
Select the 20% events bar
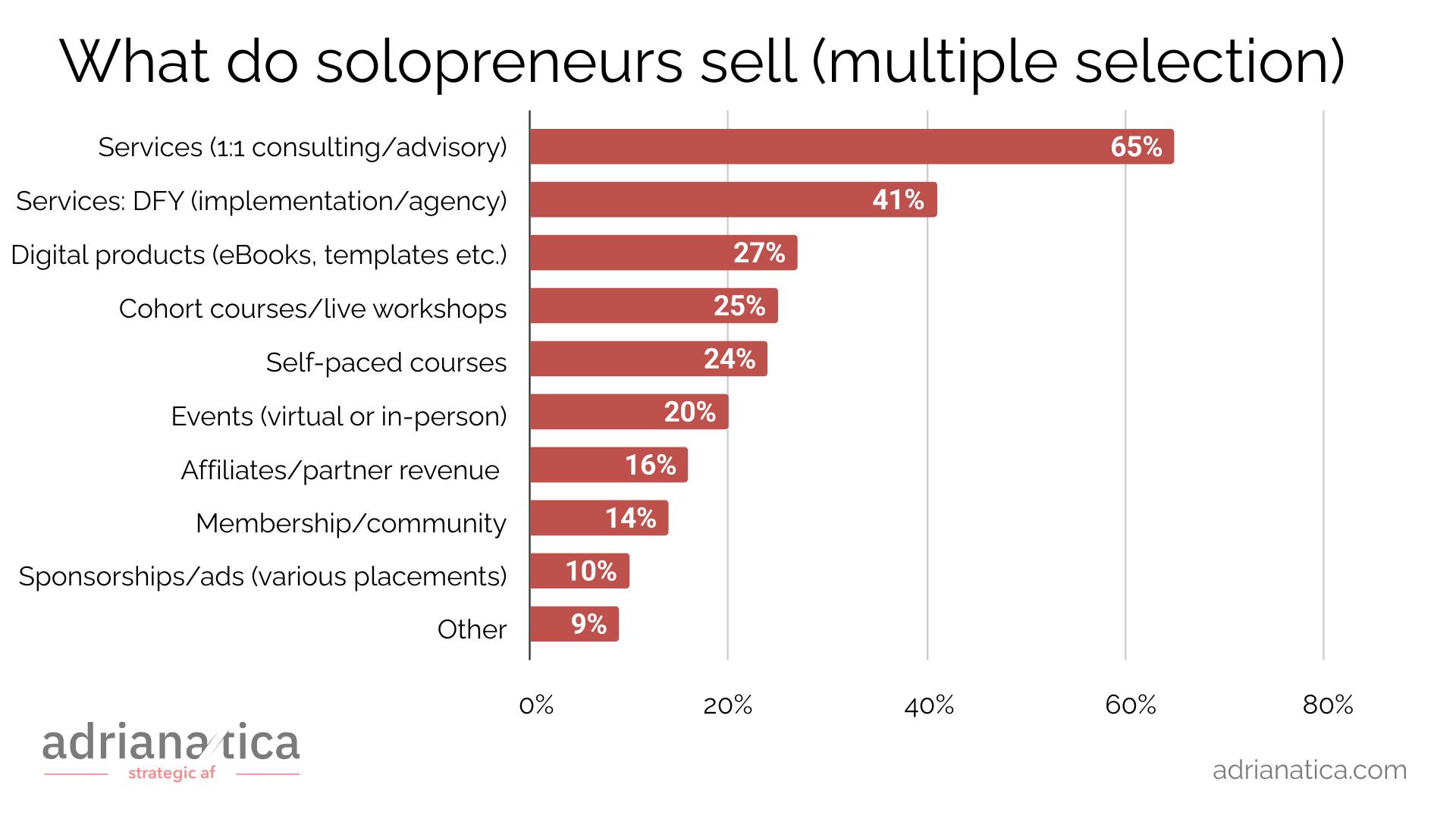coord(629,412)
